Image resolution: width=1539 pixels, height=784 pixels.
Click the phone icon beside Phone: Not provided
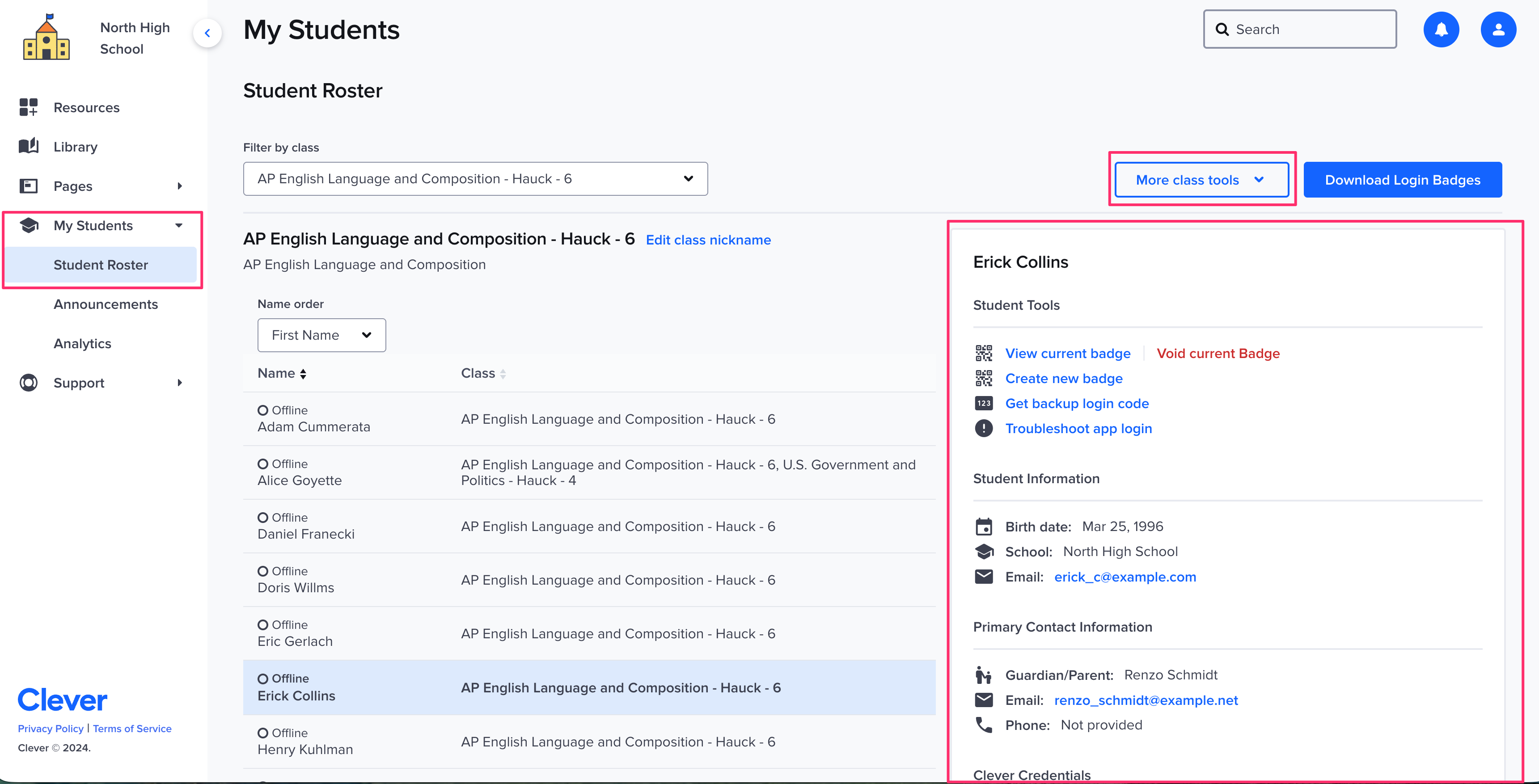click(x=983, y=725)
